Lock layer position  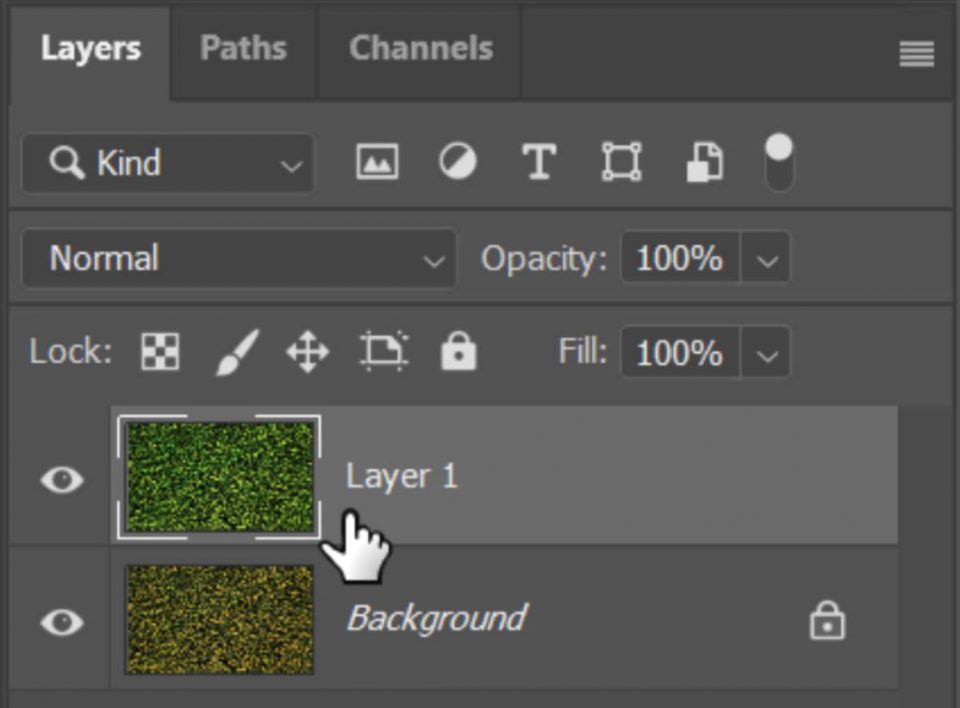[307, 352]
